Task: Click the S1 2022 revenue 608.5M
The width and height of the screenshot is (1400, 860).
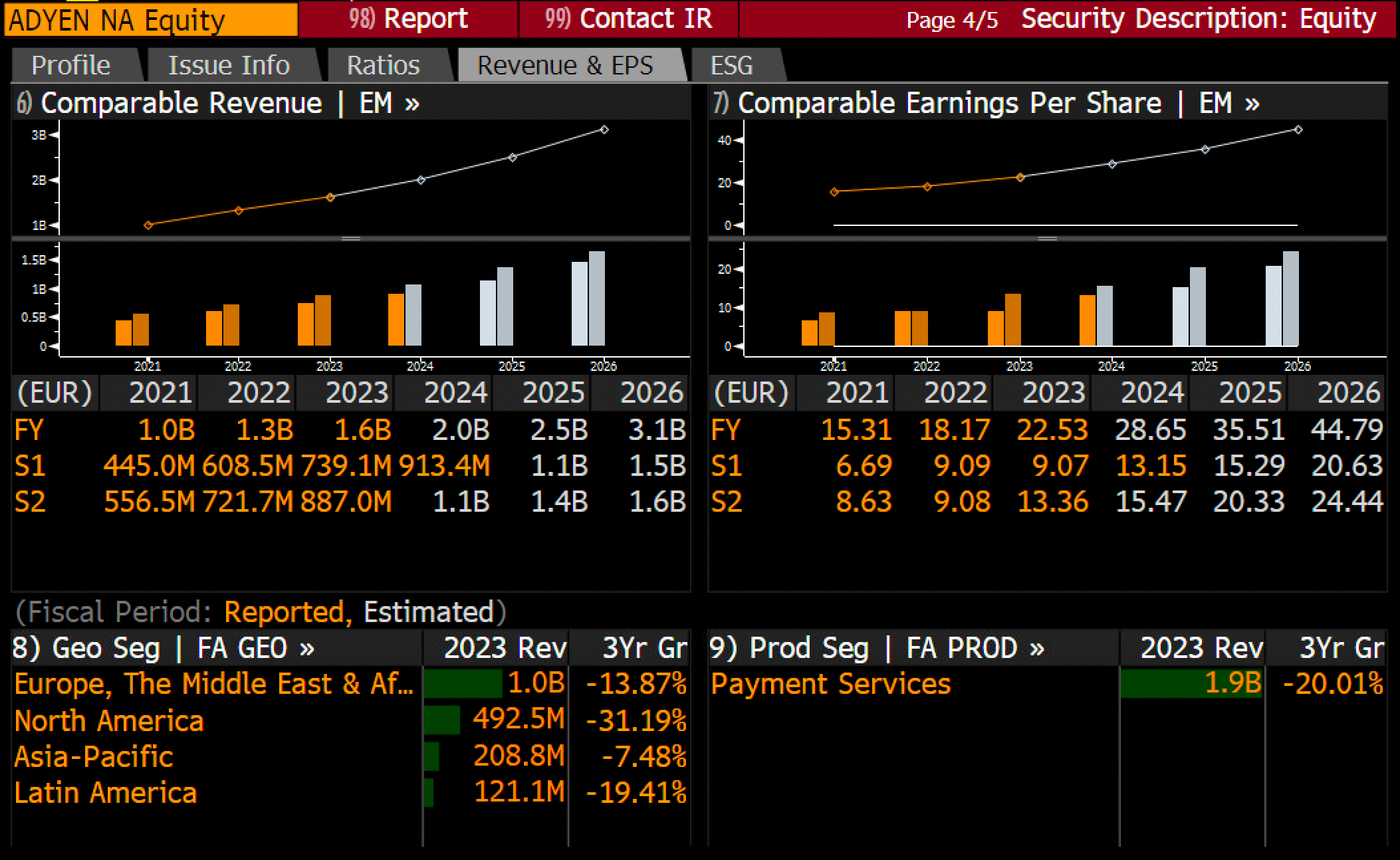Action: pyautogui.click(x=247, y=466)
